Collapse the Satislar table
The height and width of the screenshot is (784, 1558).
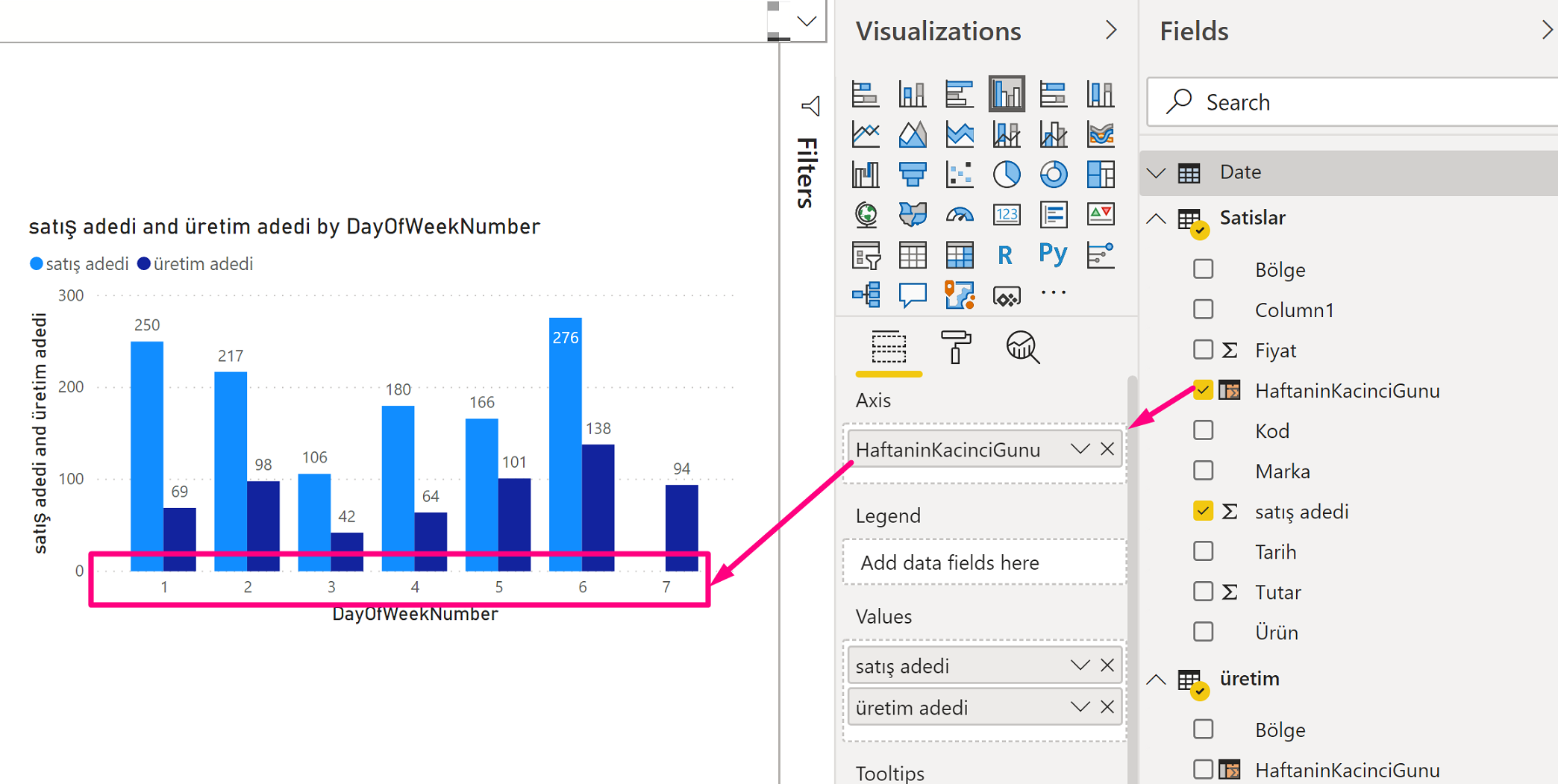pyautogui.click(x=1157, y=219)
